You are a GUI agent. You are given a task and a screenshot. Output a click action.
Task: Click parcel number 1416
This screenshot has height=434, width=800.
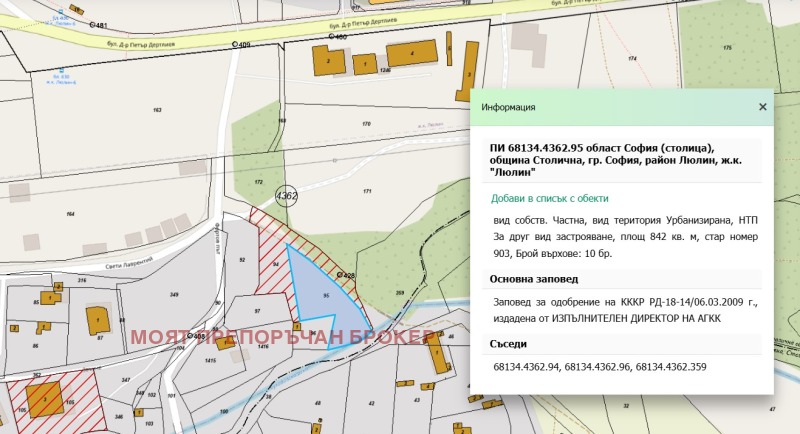pyautogui.click(x=263, y=346)
